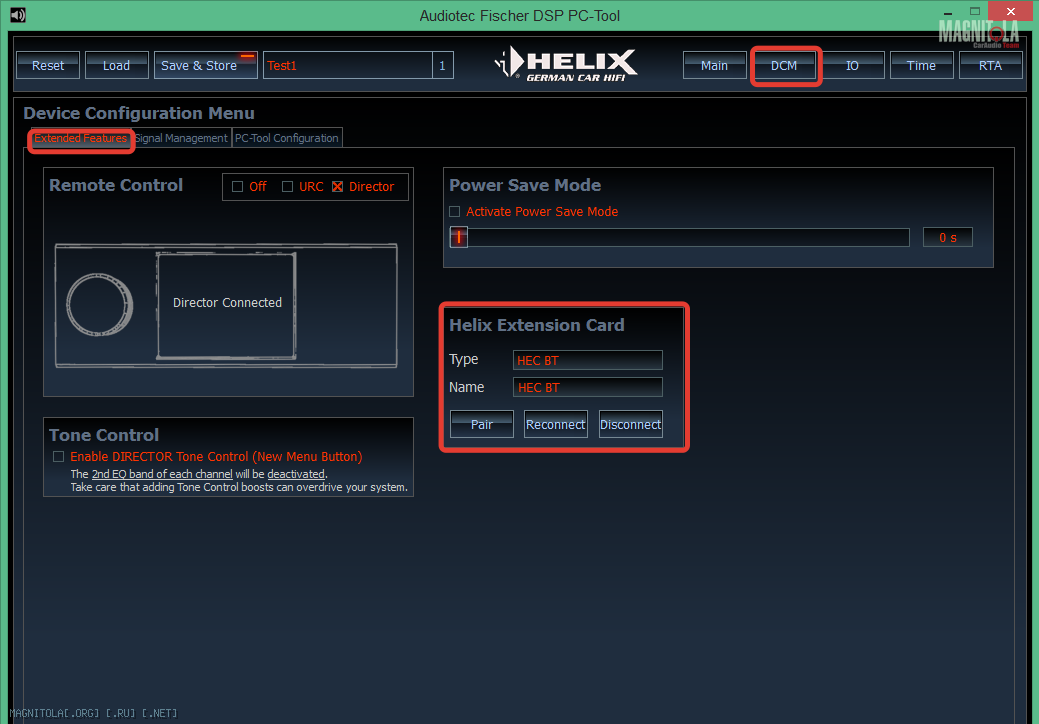1039x724 pixels.
Task: Enable Activate Power Save Mode checkbox
Action: pyautogui.click(x=455, y=212)
